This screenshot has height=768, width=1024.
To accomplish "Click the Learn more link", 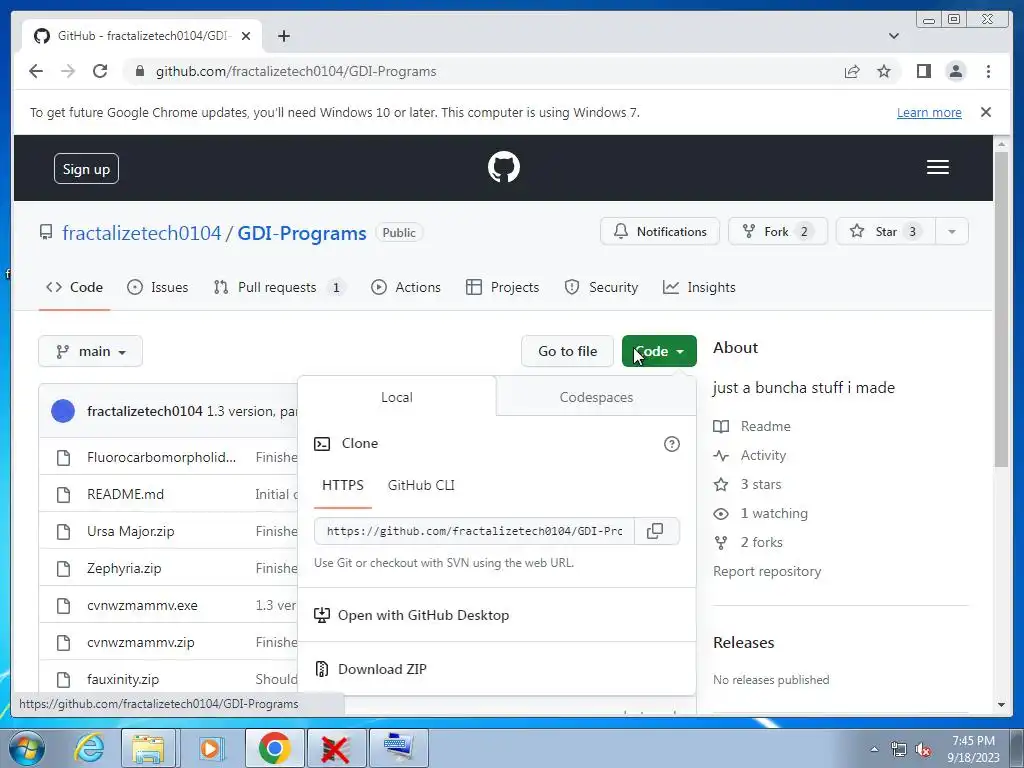I will point(929,112).
